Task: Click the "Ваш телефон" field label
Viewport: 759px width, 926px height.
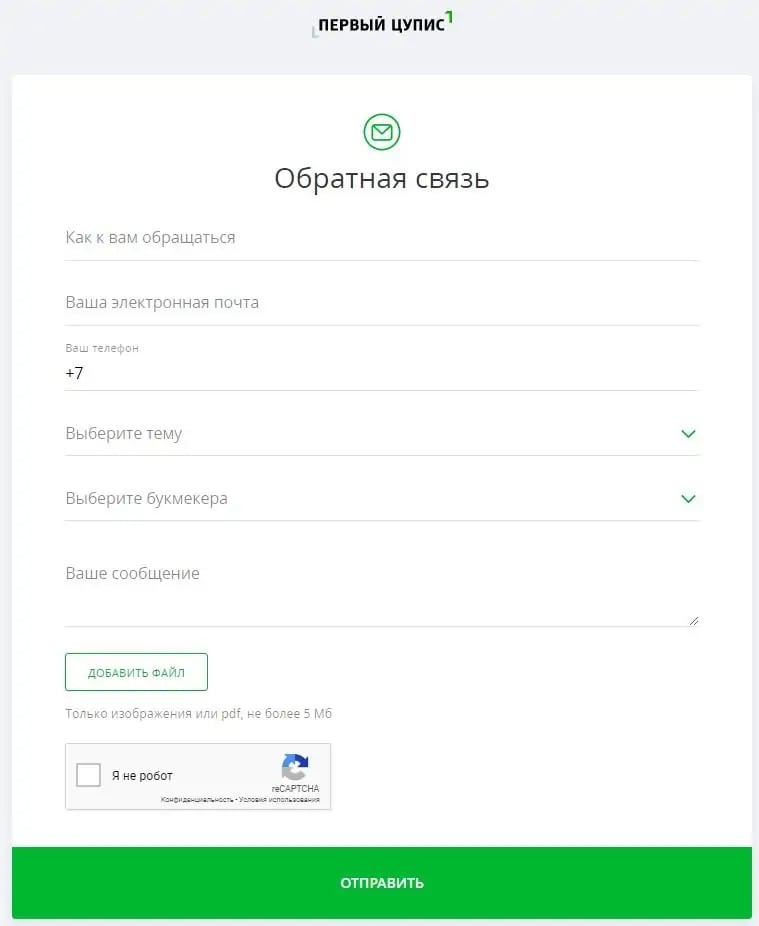Action: (x=102, y=348)
